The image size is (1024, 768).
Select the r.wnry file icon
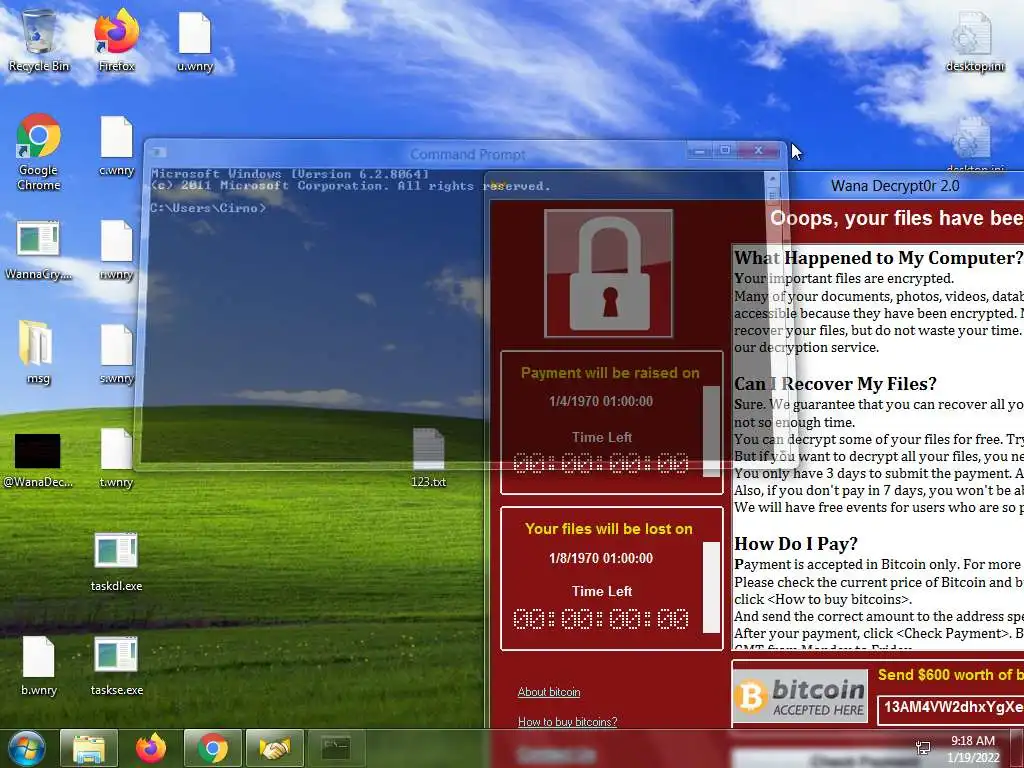pyautogui.click(x=116, y=250)
